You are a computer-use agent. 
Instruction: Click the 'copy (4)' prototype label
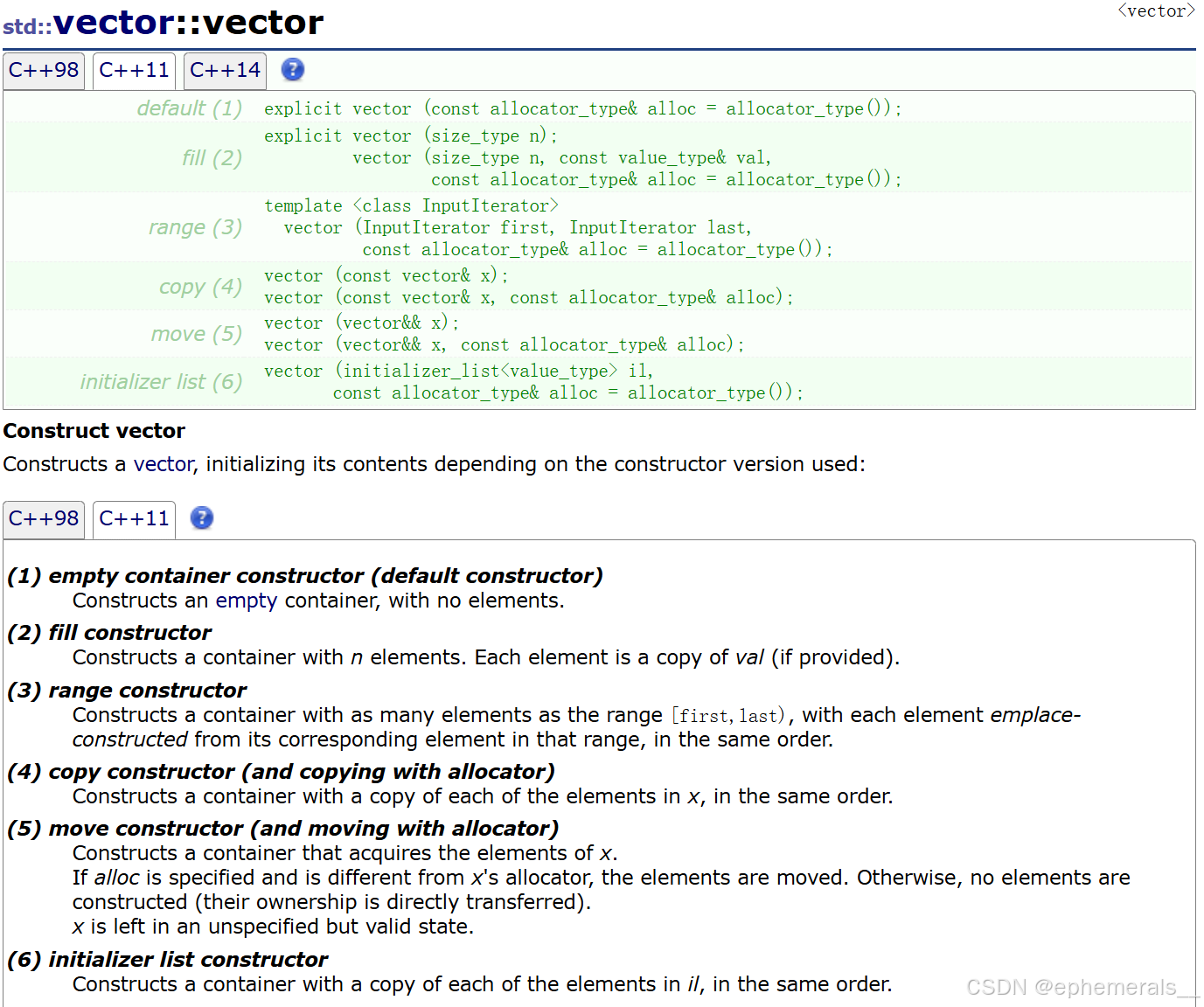(x=200, y=287)
